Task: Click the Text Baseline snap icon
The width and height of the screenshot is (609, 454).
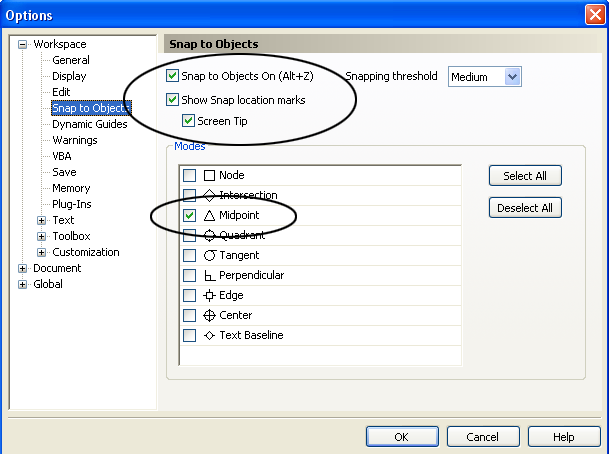Action: (x=209, y=335)
